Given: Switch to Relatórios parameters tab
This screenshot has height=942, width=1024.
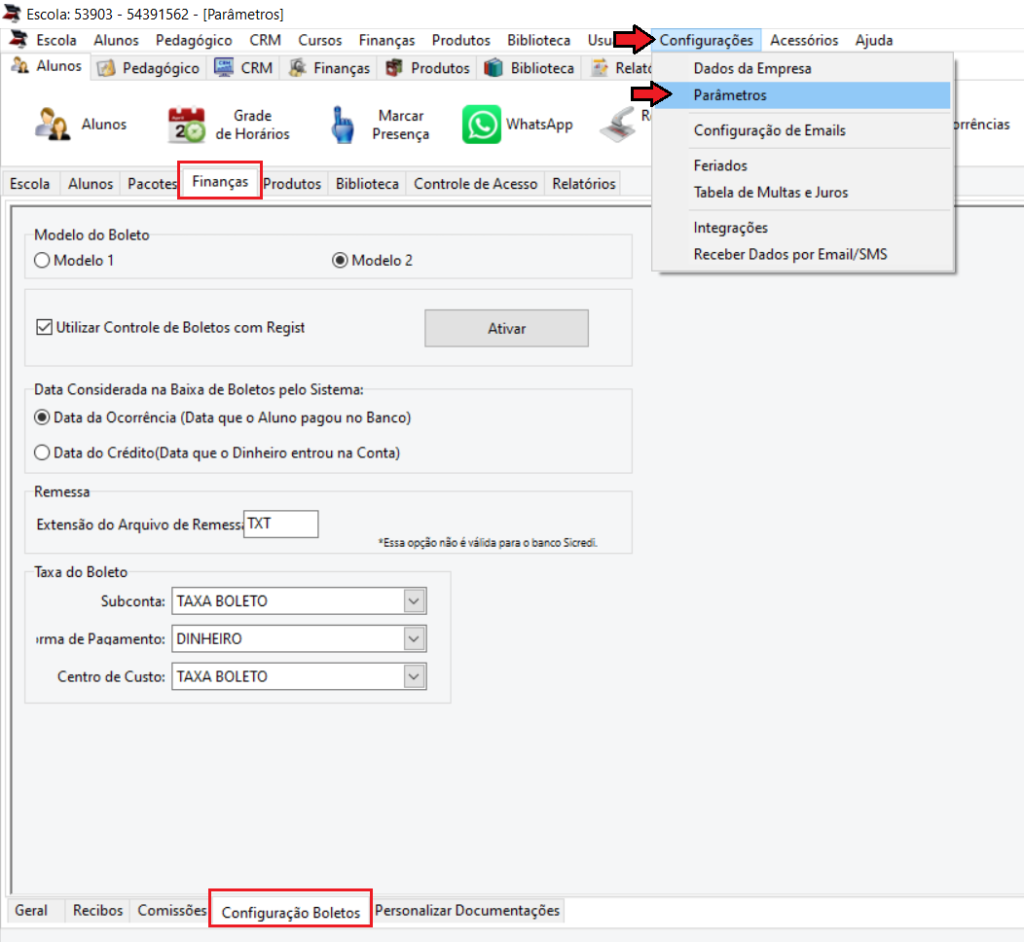Looking at the screenshot, I should pos(584,184).
